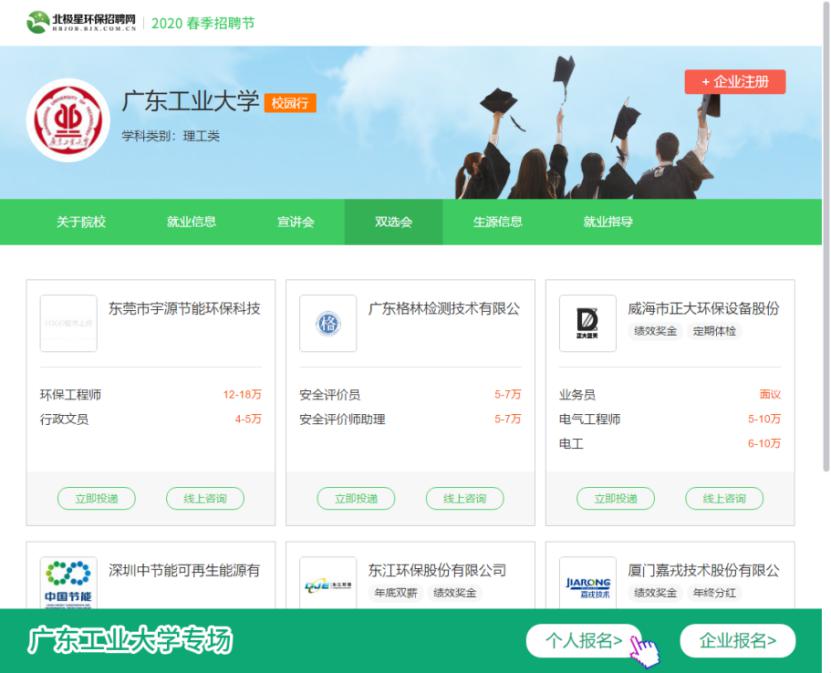Click the 东莞市宇源节能 logo placeholder
The image size is (831, 673).
point(68,323)
